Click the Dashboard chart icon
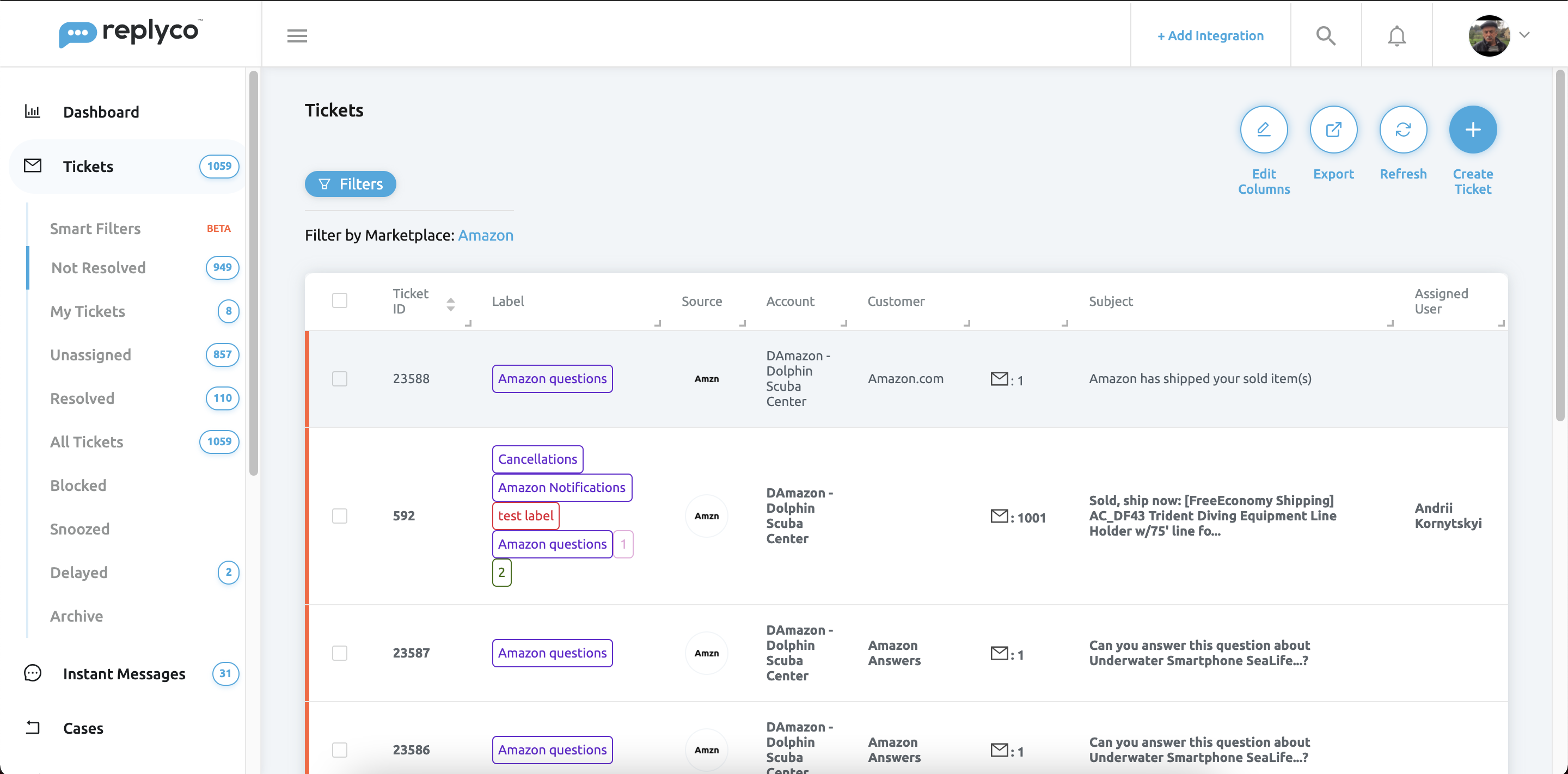 (x=32, y=112)
